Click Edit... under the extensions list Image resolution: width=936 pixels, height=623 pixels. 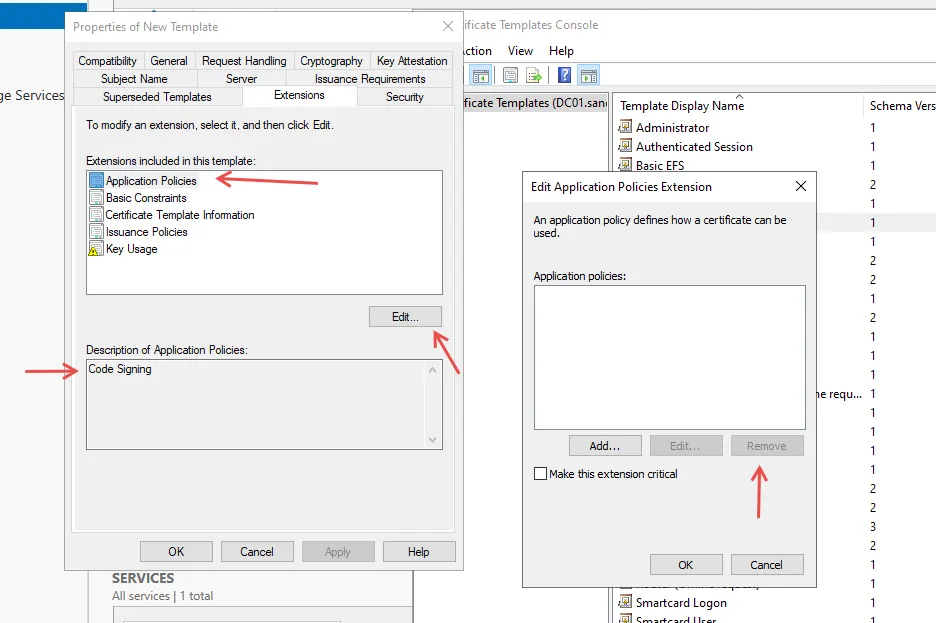[404, 316]
